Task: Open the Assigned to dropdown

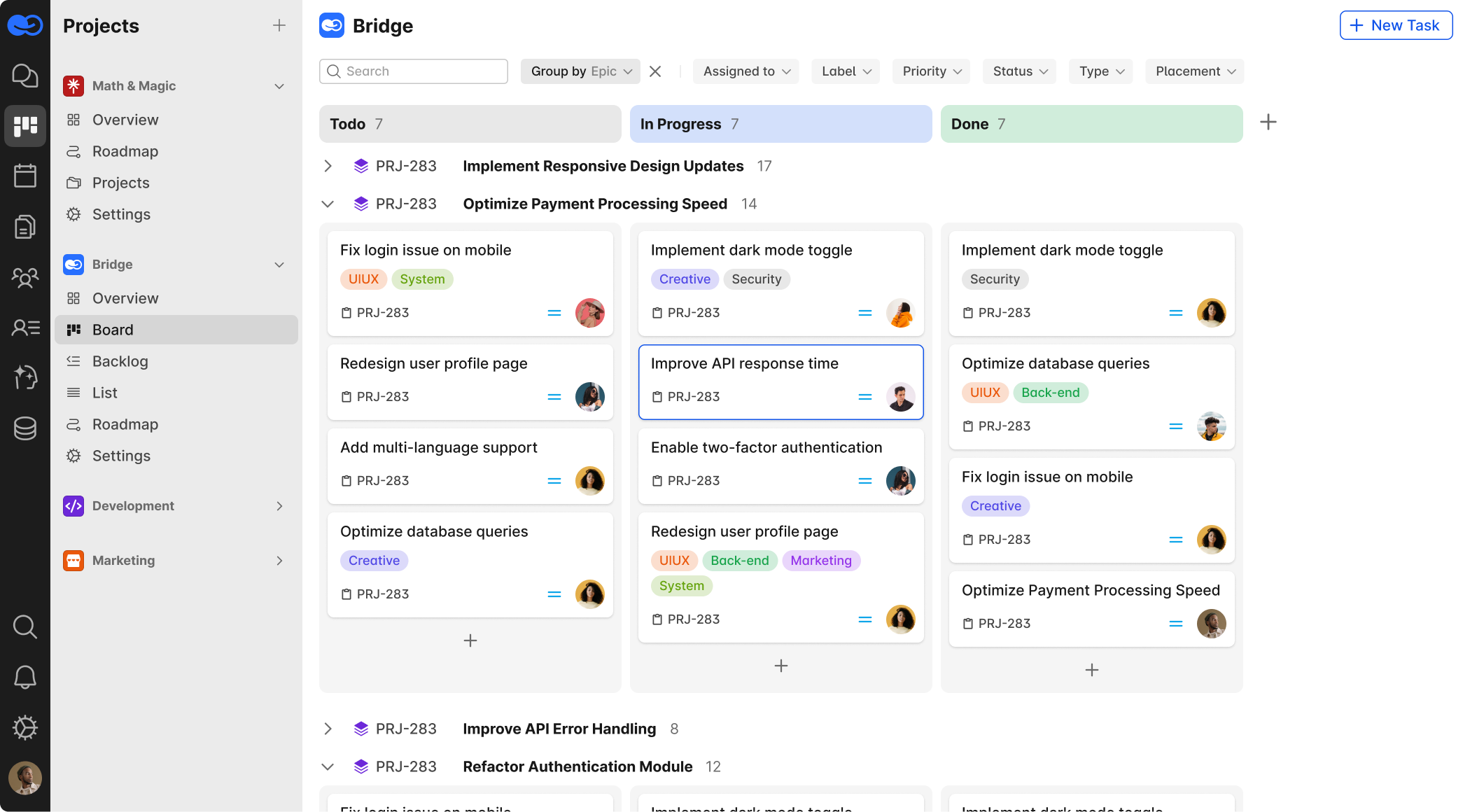Action: [x=746, y=71]
